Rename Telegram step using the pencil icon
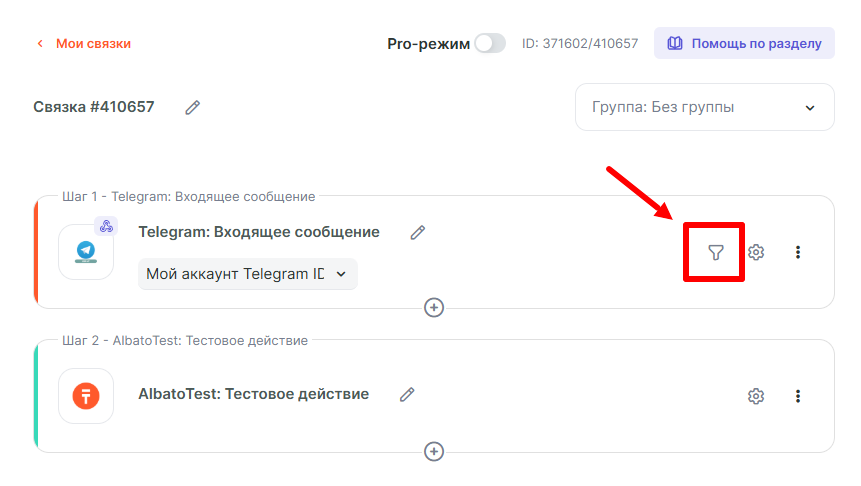861x486 pixels. [x=418, y=232]
